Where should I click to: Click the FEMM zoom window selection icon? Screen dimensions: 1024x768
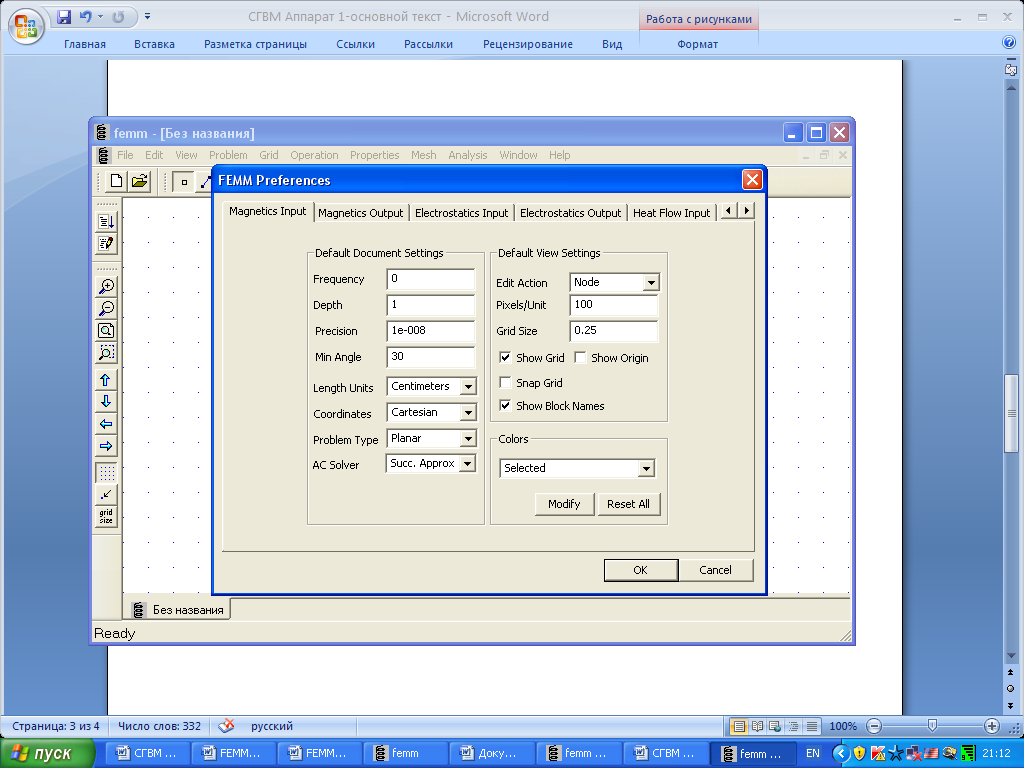pos(106,353)
